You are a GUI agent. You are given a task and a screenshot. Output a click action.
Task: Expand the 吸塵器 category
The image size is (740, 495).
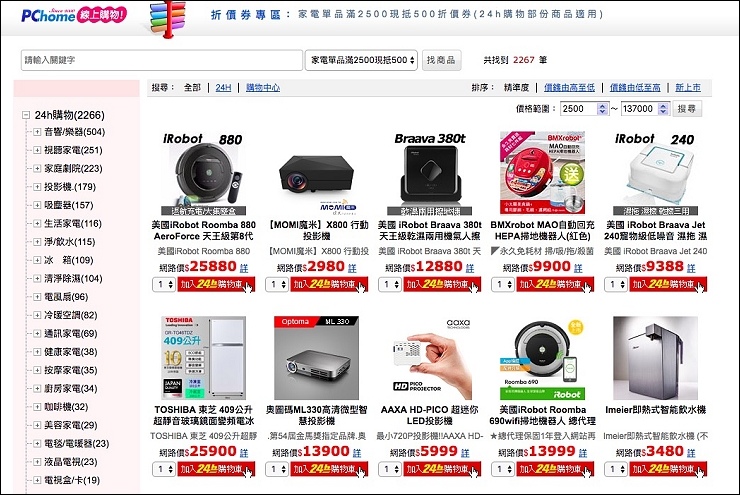click(37, 205)
